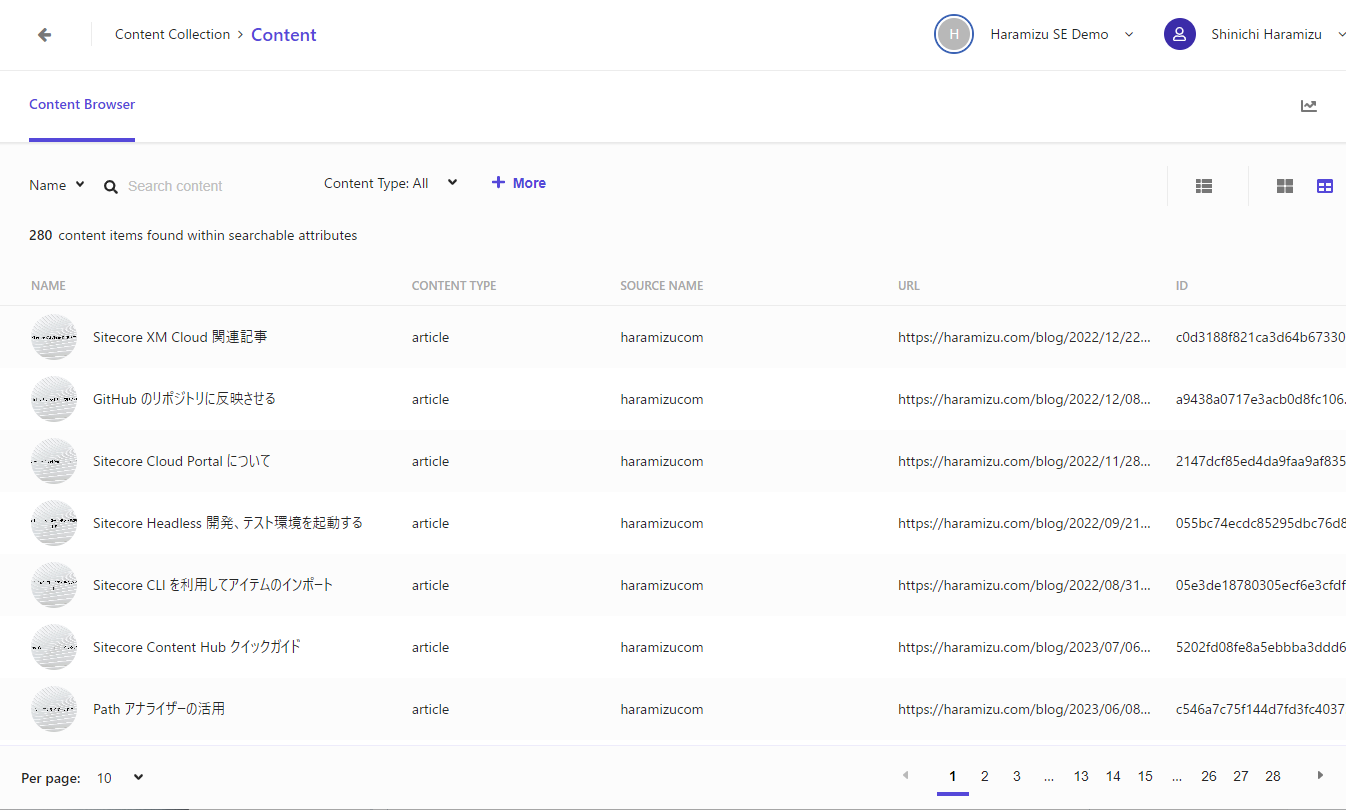1346x810 pixels.
Task: Open thumbnail for Sitecore XM Cloud 関連記事
Action: (54, 337)
